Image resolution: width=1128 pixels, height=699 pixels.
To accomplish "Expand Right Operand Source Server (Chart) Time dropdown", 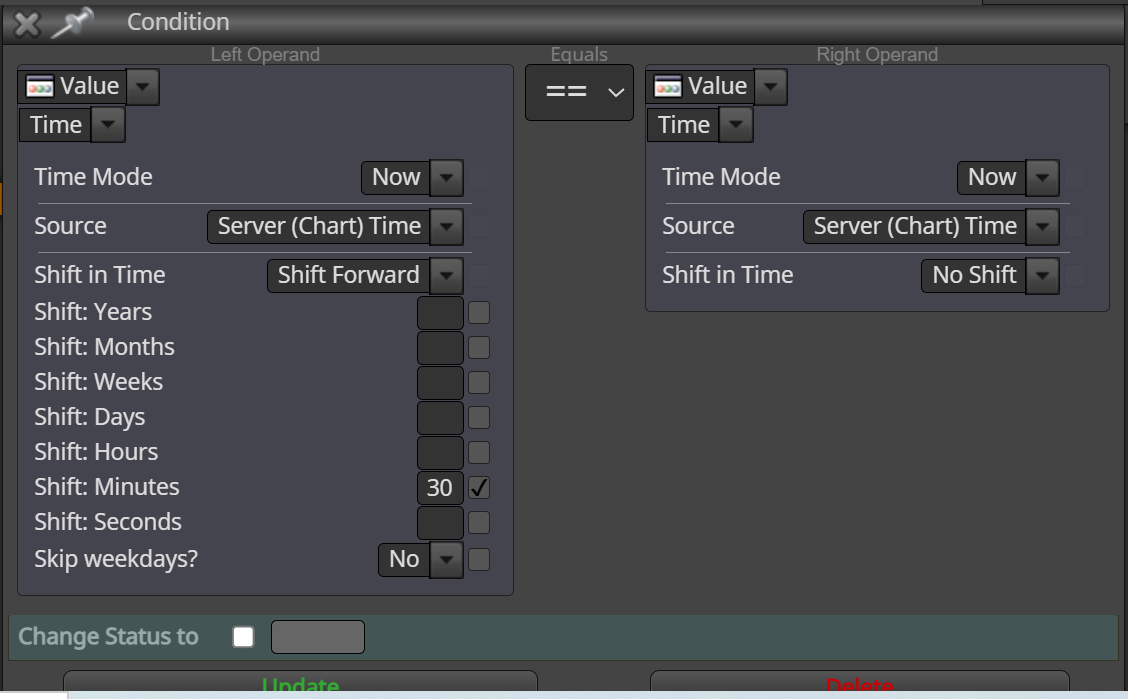I will tap(1042, 226).
